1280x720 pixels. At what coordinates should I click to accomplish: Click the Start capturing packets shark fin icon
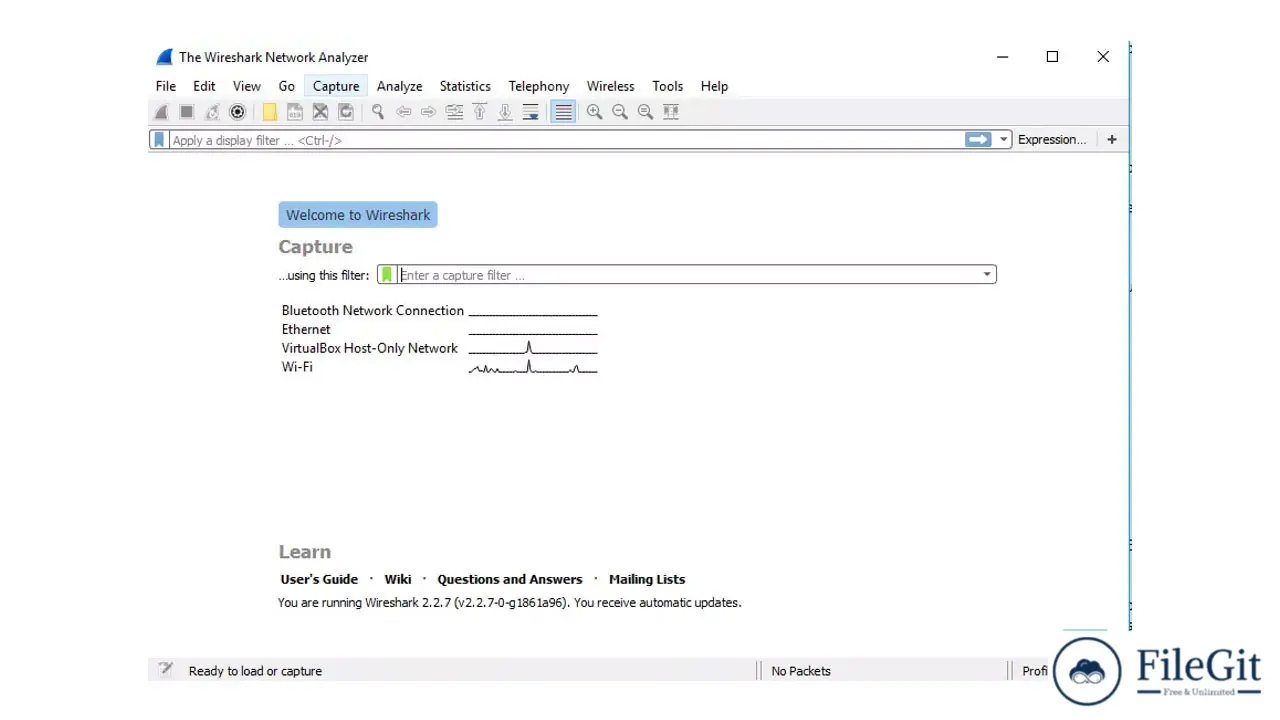tap(161, 112)
